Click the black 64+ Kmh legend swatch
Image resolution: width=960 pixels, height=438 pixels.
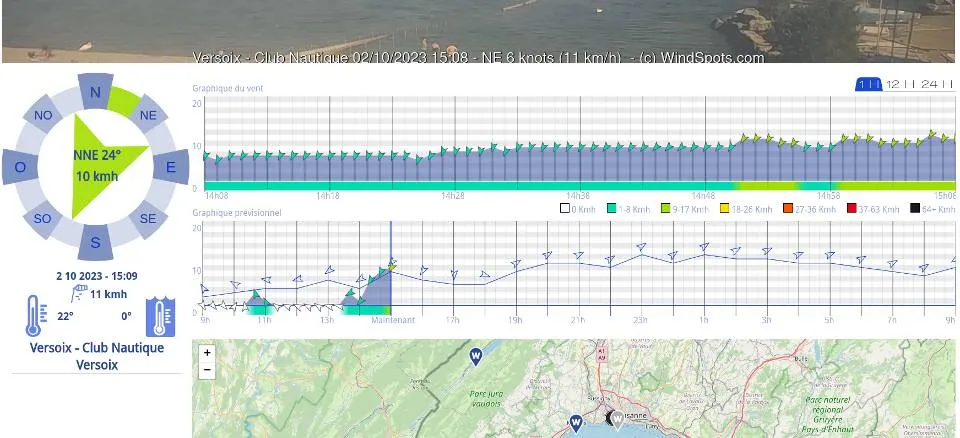click(915, 208)
